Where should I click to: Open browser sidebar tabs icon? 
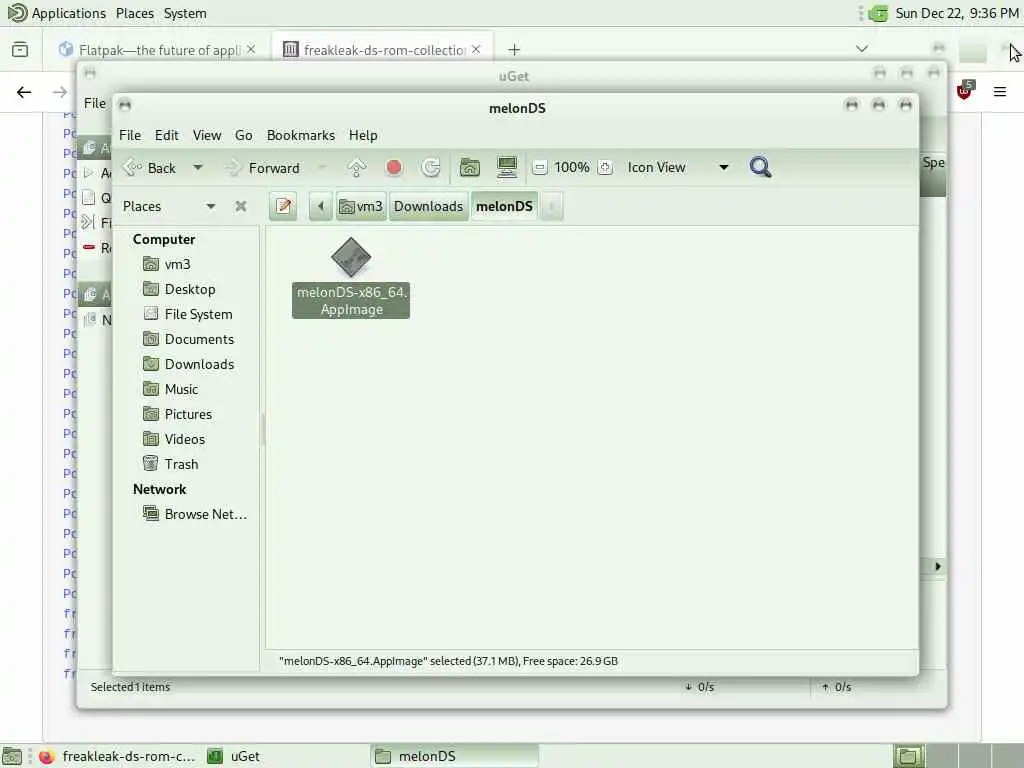point(20,50)
